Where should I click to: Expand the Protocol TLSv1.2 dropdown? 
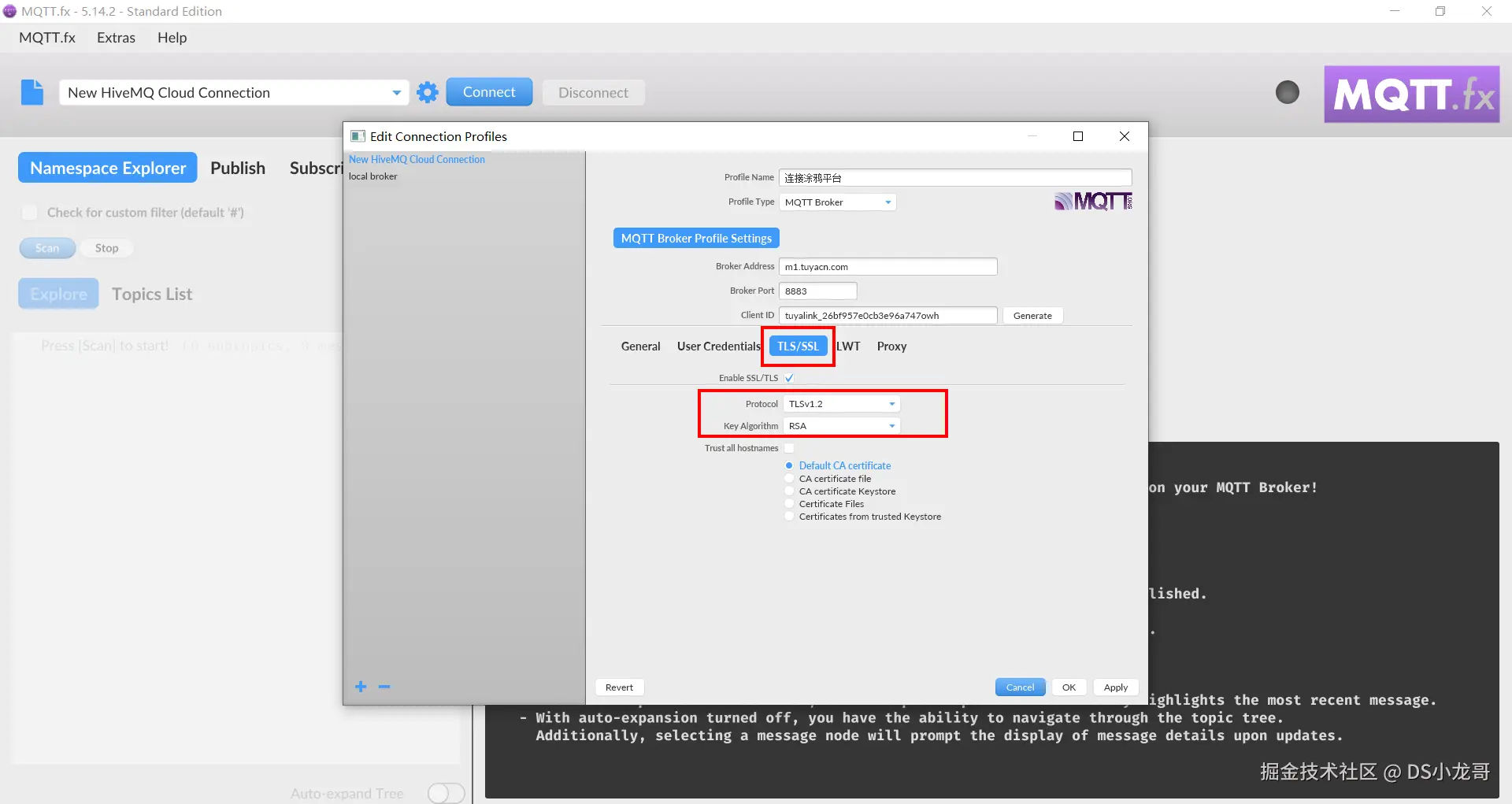[x=841, y=404]
